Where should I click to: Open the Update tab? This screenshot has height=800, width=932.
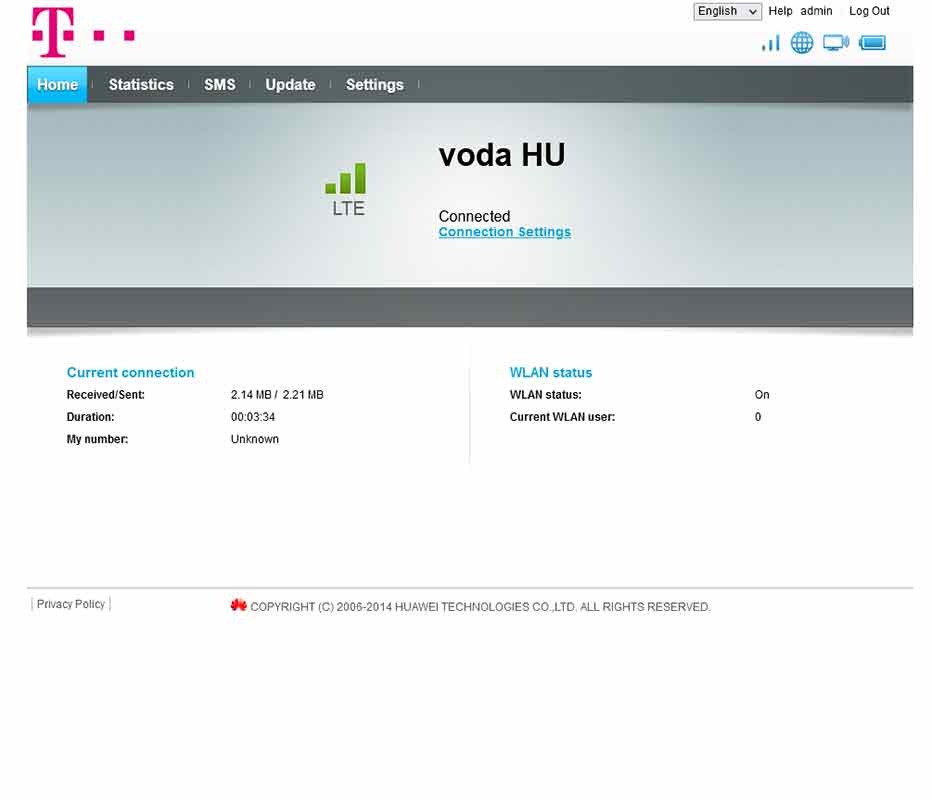pos(290,84)
